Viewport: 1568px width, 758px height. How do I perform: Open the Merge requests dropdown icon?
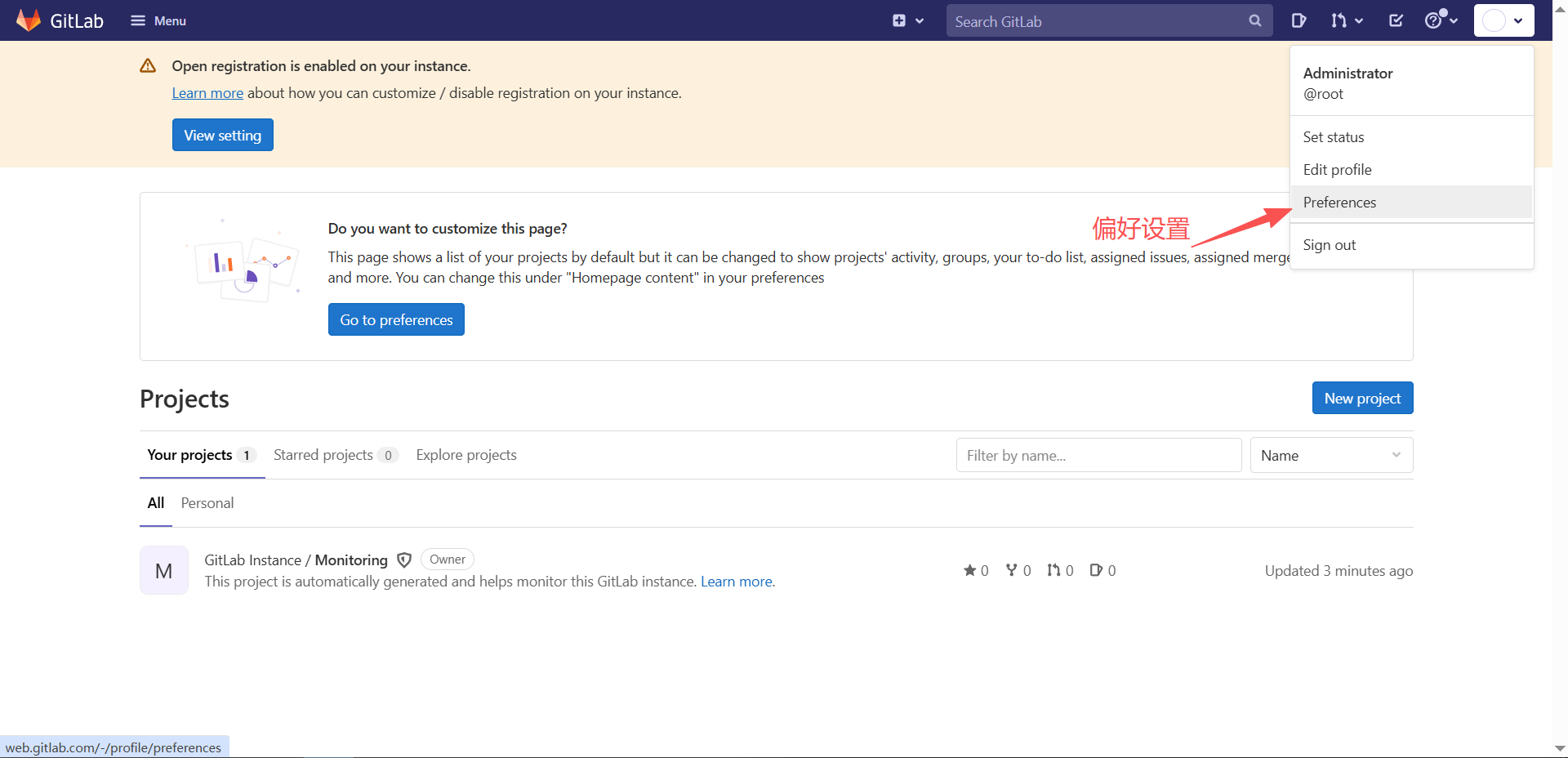(x=1347, y=20)
